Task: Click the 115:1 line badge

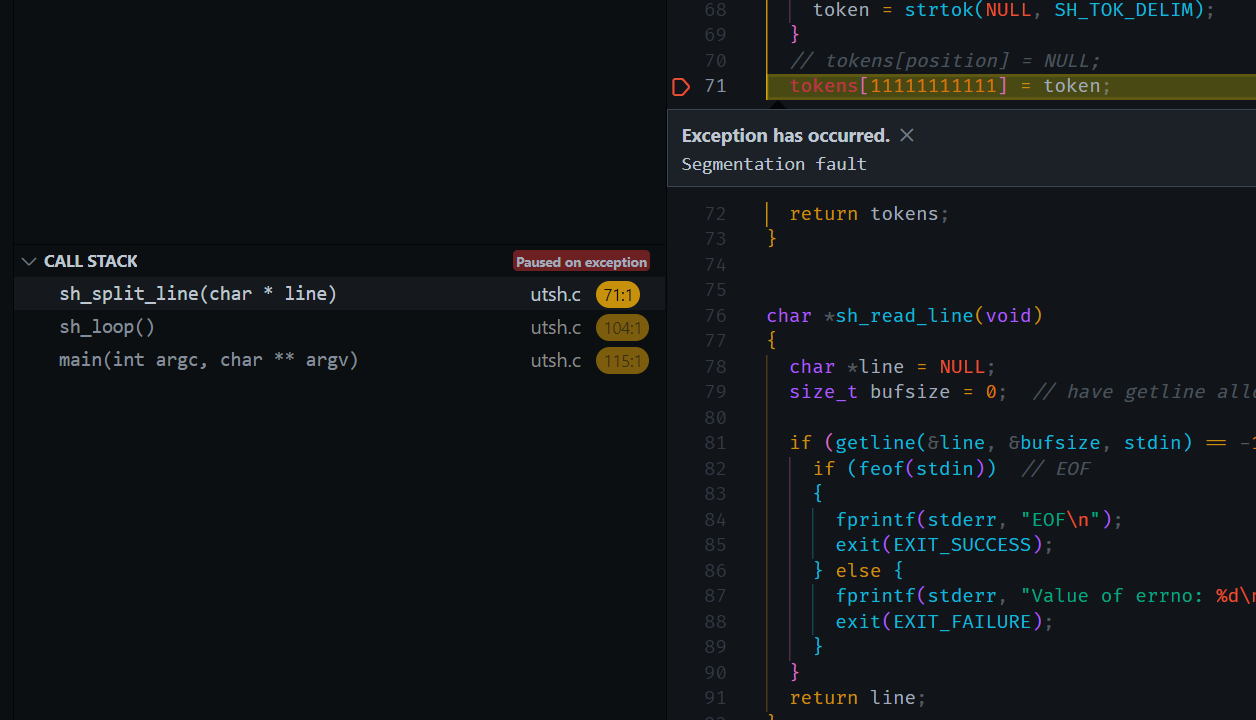Action: [x=622, y=361]
